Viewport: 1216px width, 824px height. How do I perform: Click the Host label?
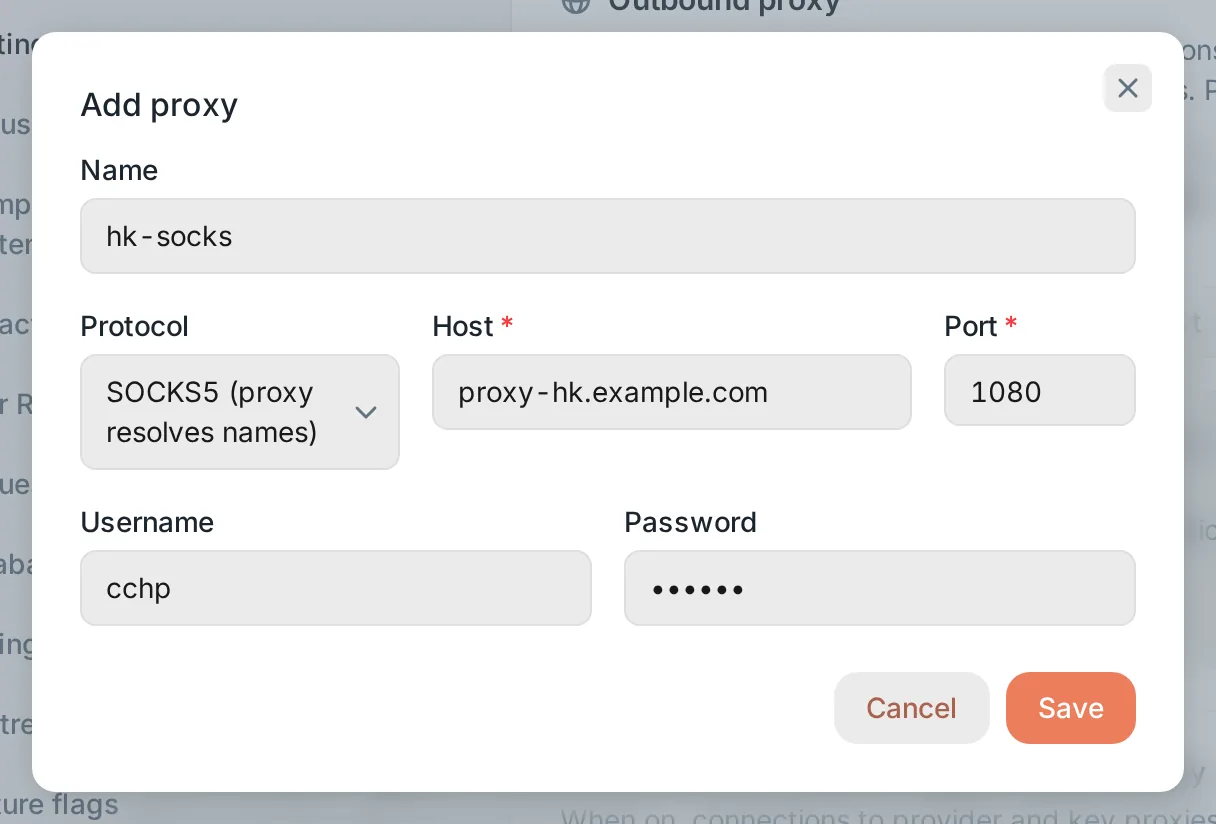pyautogui.click(x=463, y=326)
